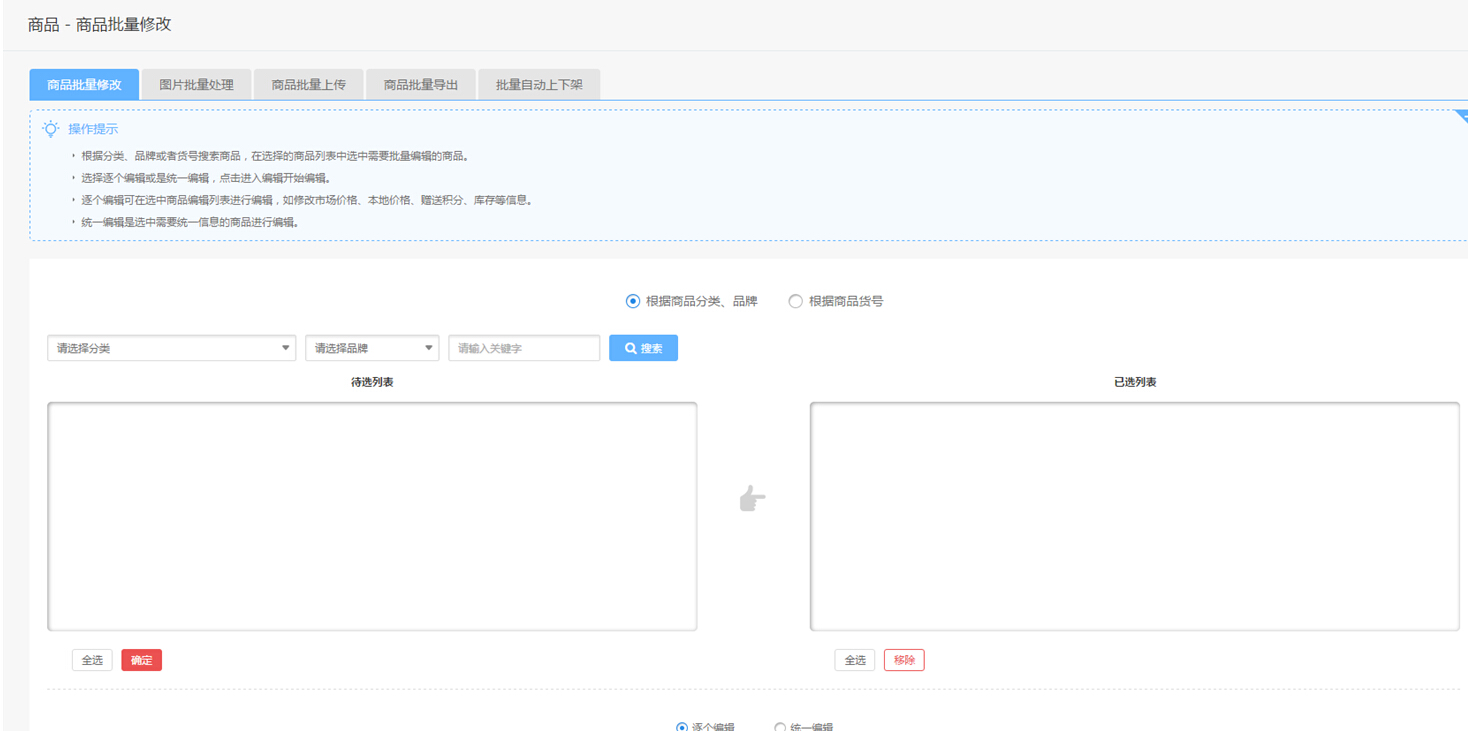Open the 商品批量上传 tab
The image size is (1468, 731).
308,85
